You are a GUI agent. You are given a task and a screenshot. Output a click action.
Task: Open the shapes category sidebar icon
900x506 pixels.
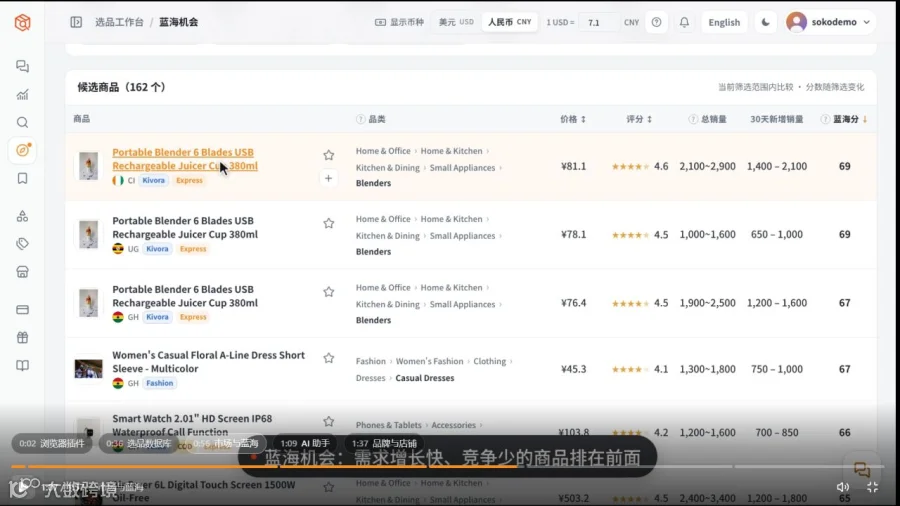(x=22, y=216)
